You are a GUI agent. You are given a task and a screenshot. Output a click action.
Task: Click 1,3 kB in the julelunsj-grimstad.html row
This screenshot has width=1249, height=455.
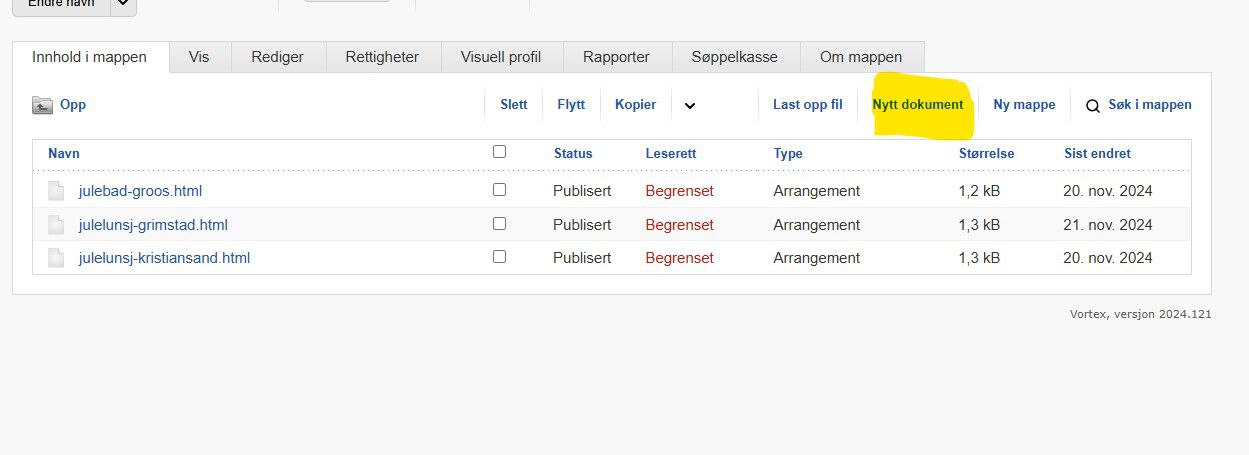pyautogui.click(x=979, y=225)
